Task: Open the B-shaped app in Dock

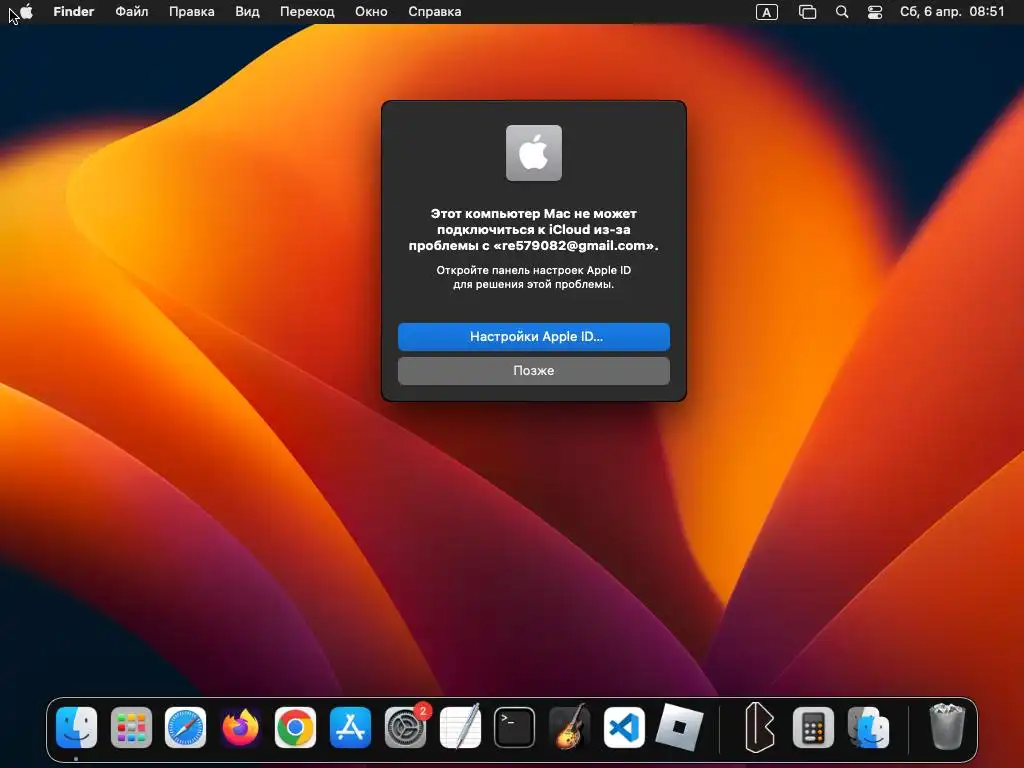Action: [760, 728]
